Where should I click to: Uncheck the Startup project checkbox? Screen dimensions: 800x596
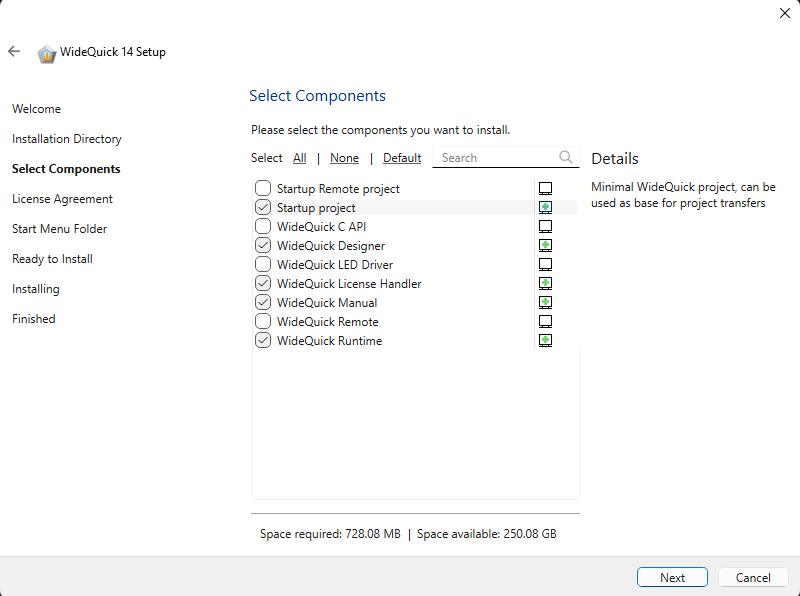pyautogui.click(x=263, y=207)
